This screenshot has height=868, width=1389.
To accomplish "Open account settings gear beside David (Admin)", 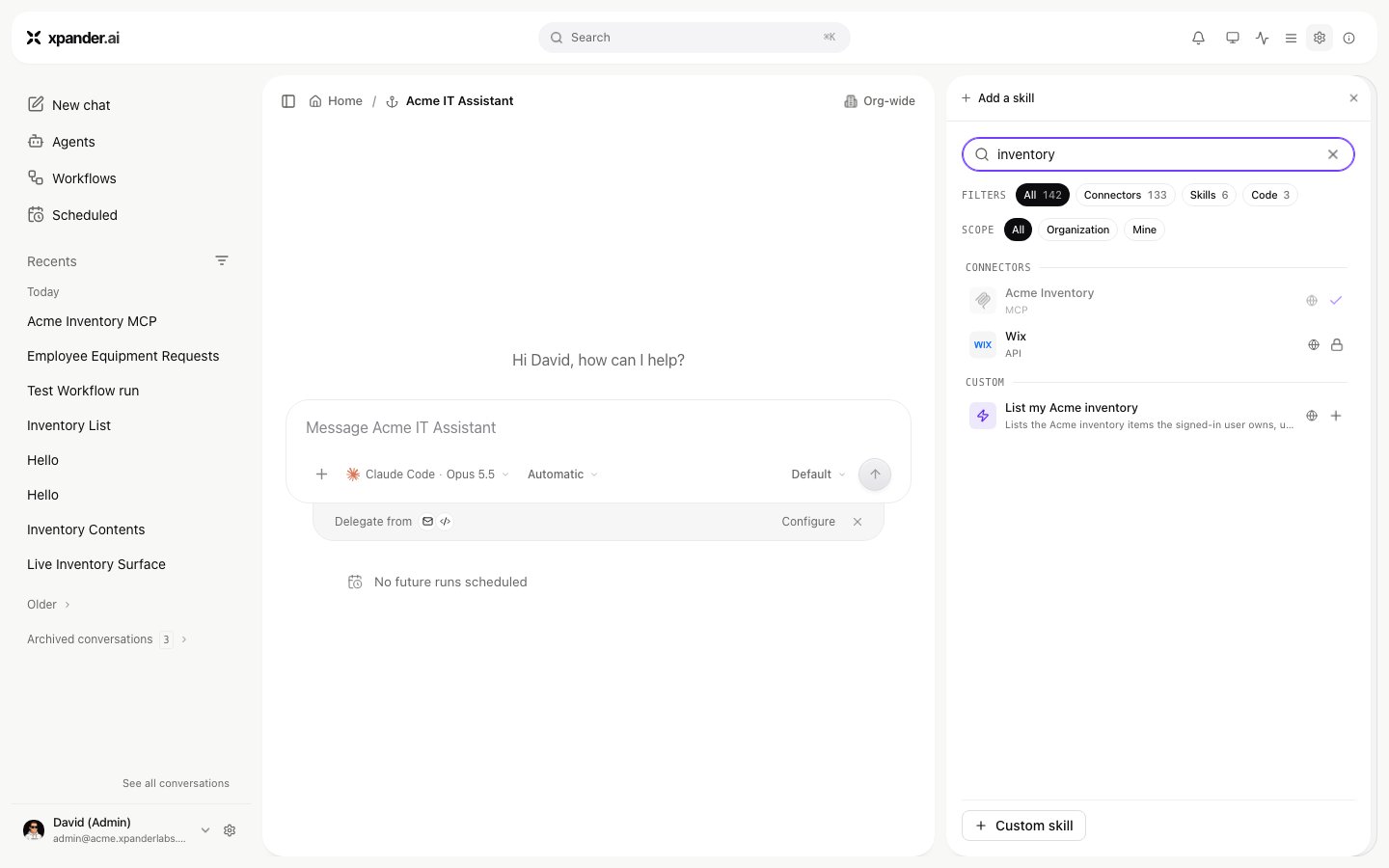I will (x=230, y=830).
